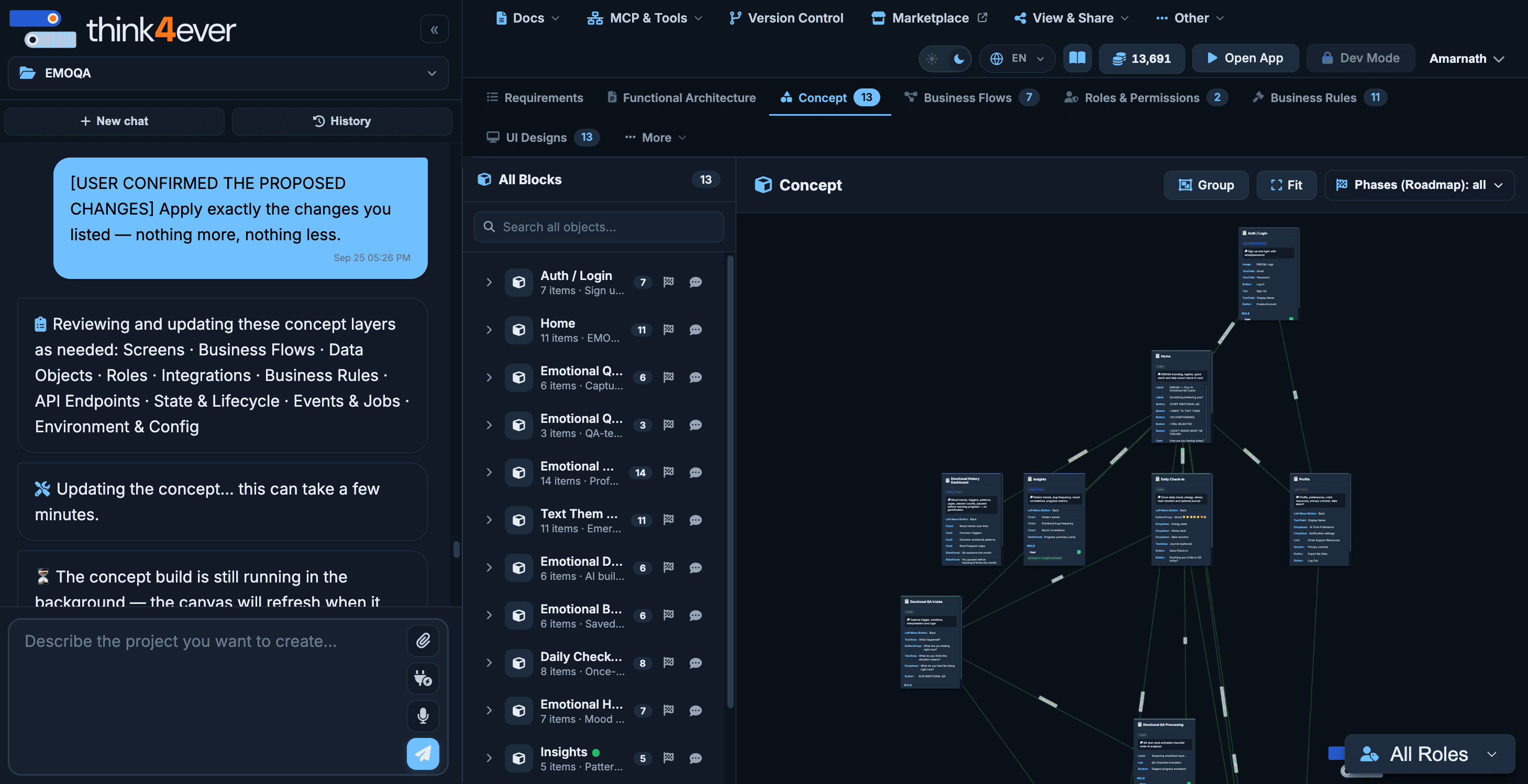The height and width of the screenshot is (784, 1528).
Task: Switch to the UI Designs tab
Action: (x=542, y=138)
